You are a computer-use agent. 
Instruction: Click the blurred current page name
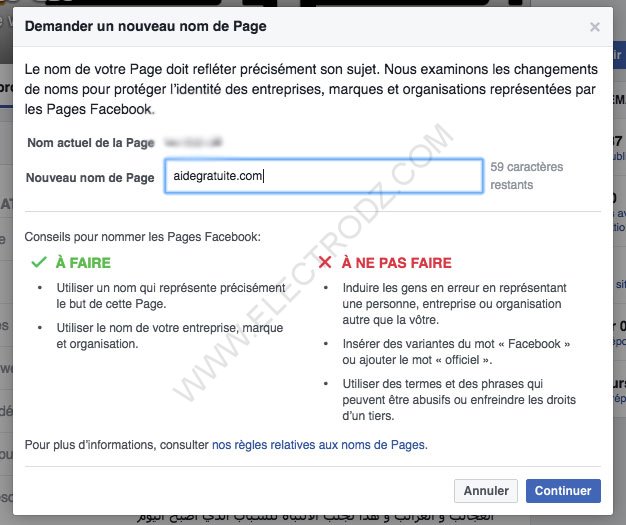point(193,142)
